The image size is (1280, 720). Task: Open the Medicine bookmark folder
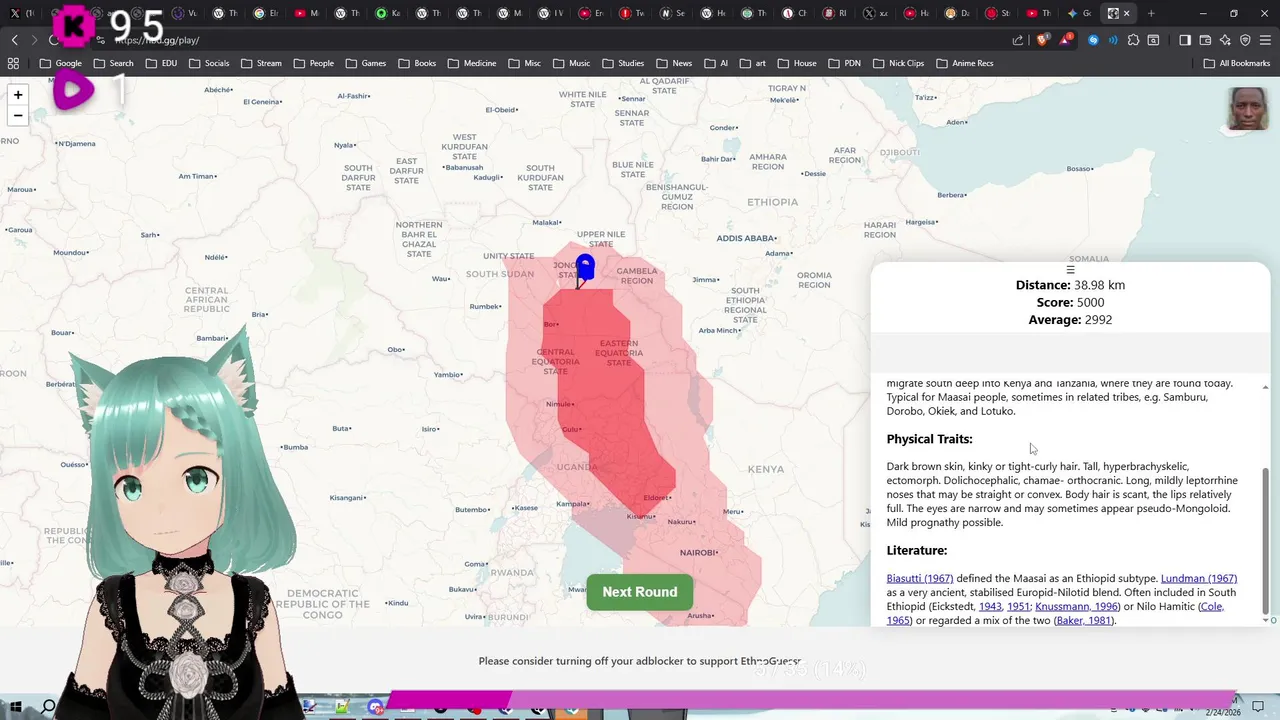click(472, 63)
